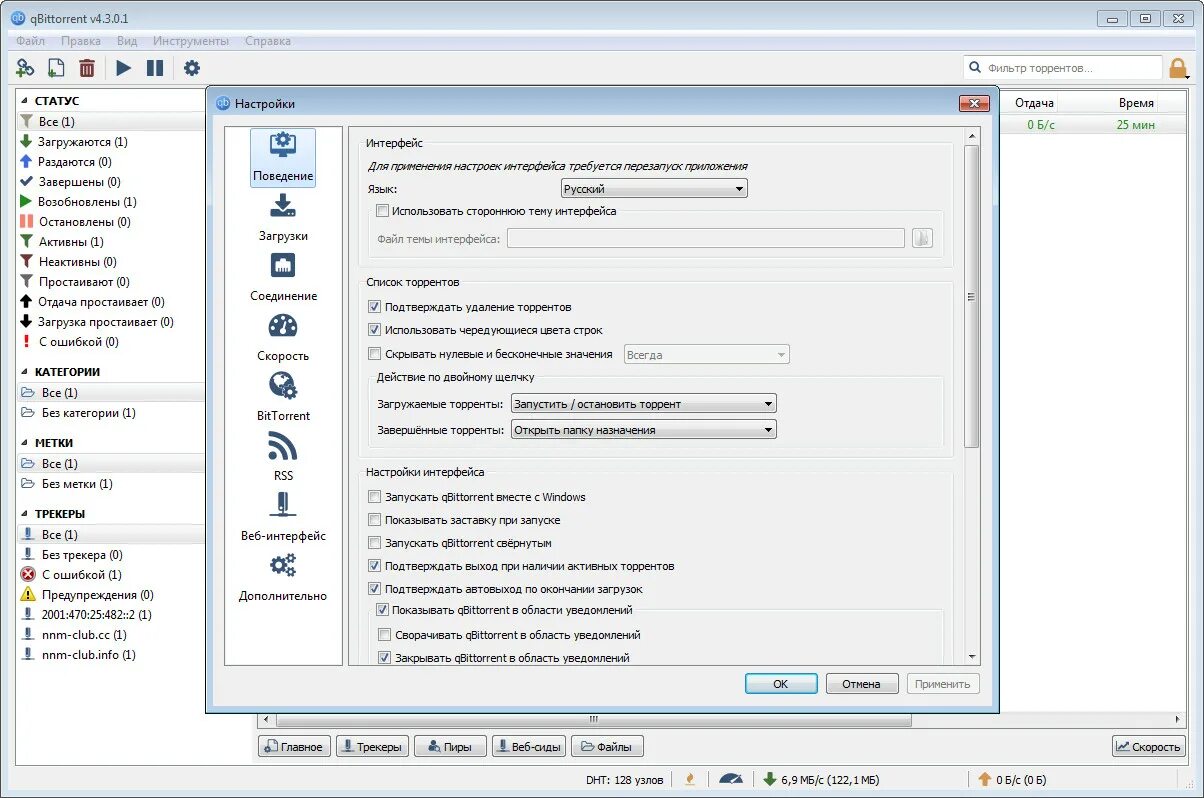
Task: Toggle Подтверждать автовыход по окончании загрузок
Action: (x=375, y=589)
